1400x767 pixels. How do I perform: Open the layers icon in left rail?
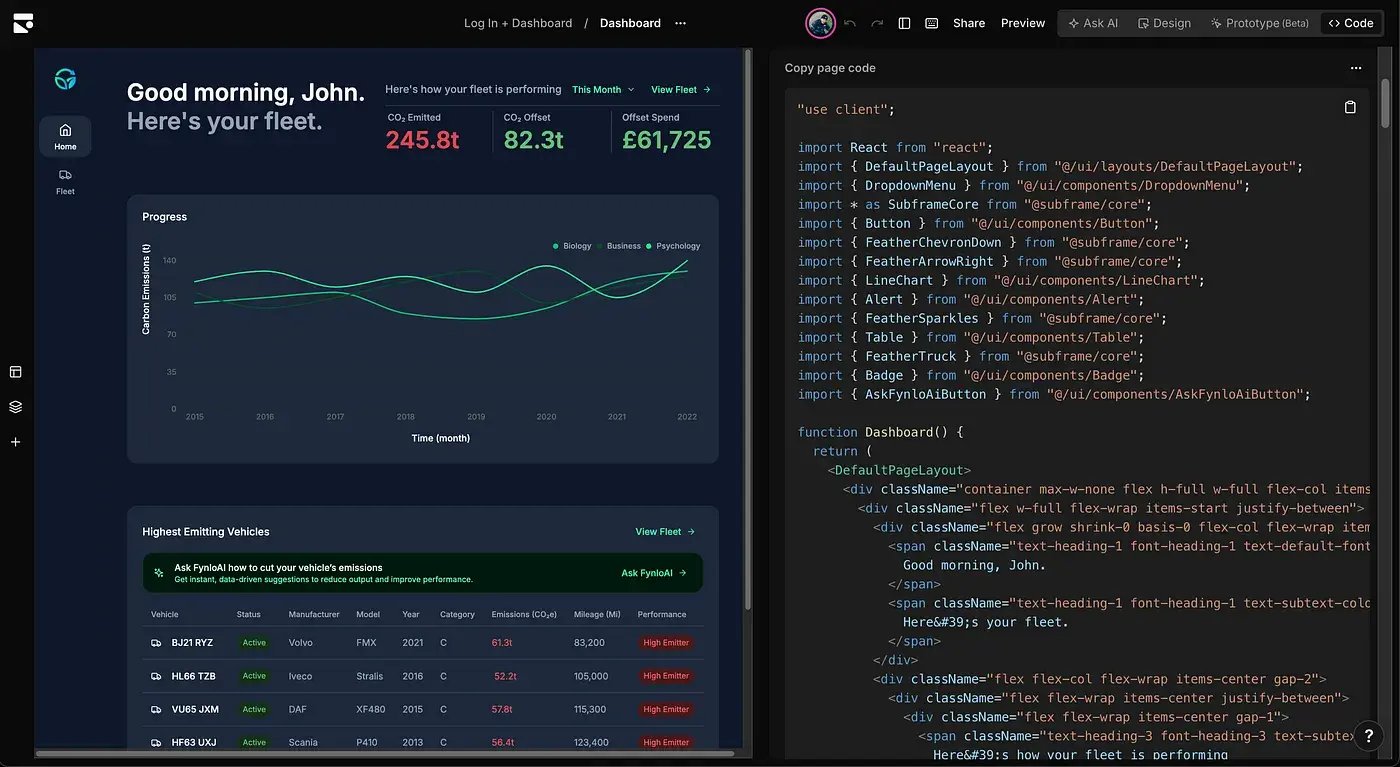pyautogui.click(x=16, y=407)
